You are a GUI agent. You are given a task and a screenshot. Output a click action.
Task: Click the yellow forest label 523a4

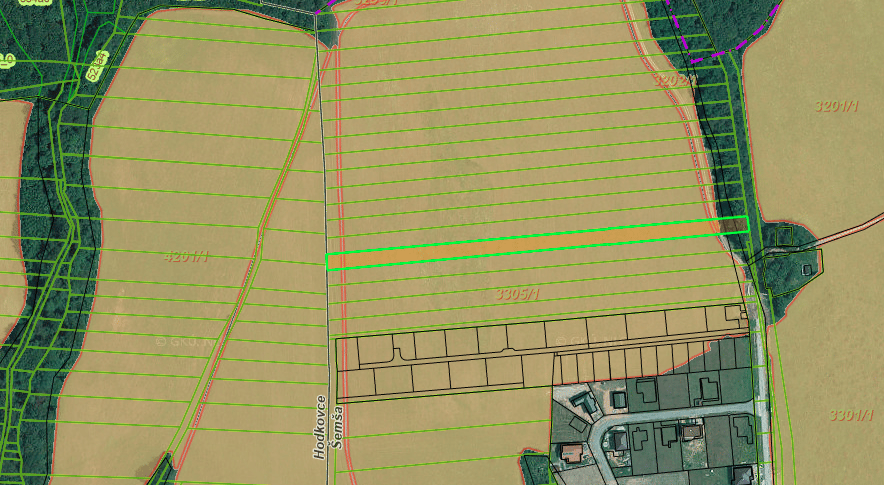click(x=98, y=65)
